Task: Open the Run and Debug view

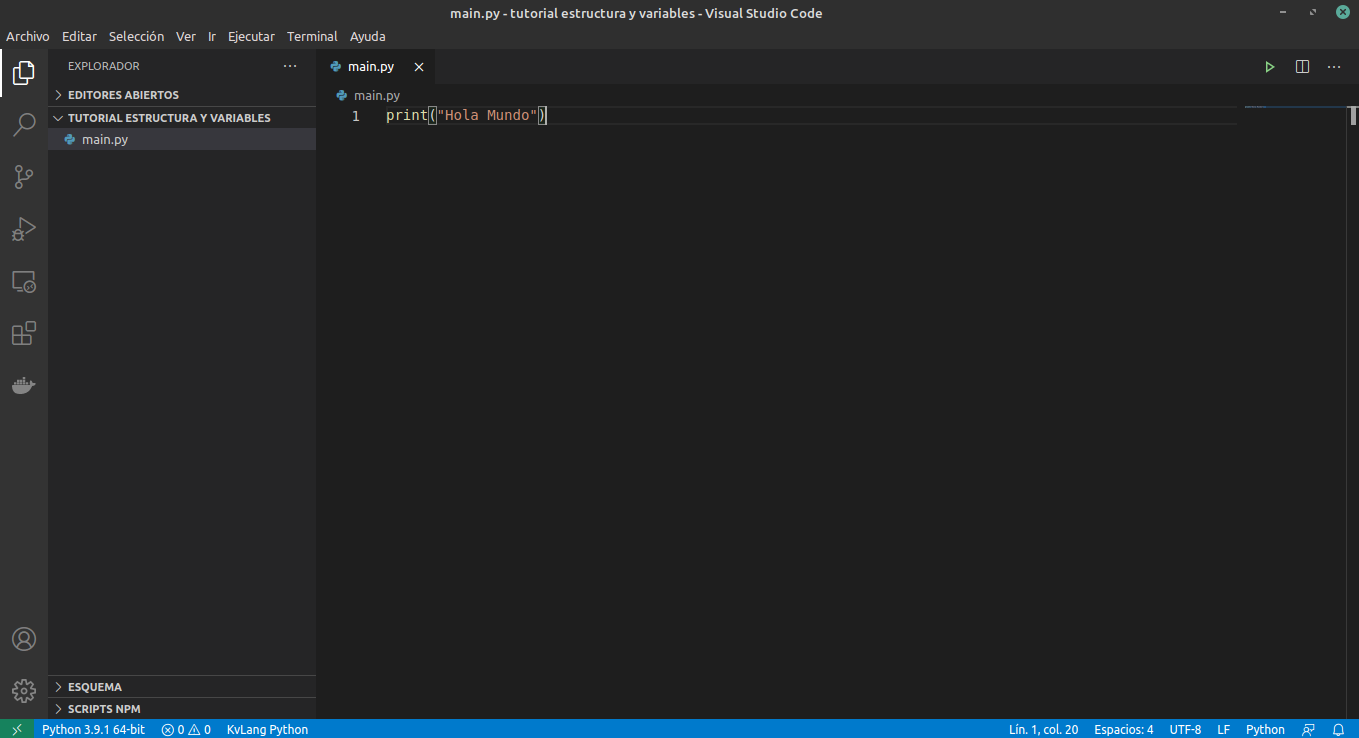Action: (x=24, y=229)
